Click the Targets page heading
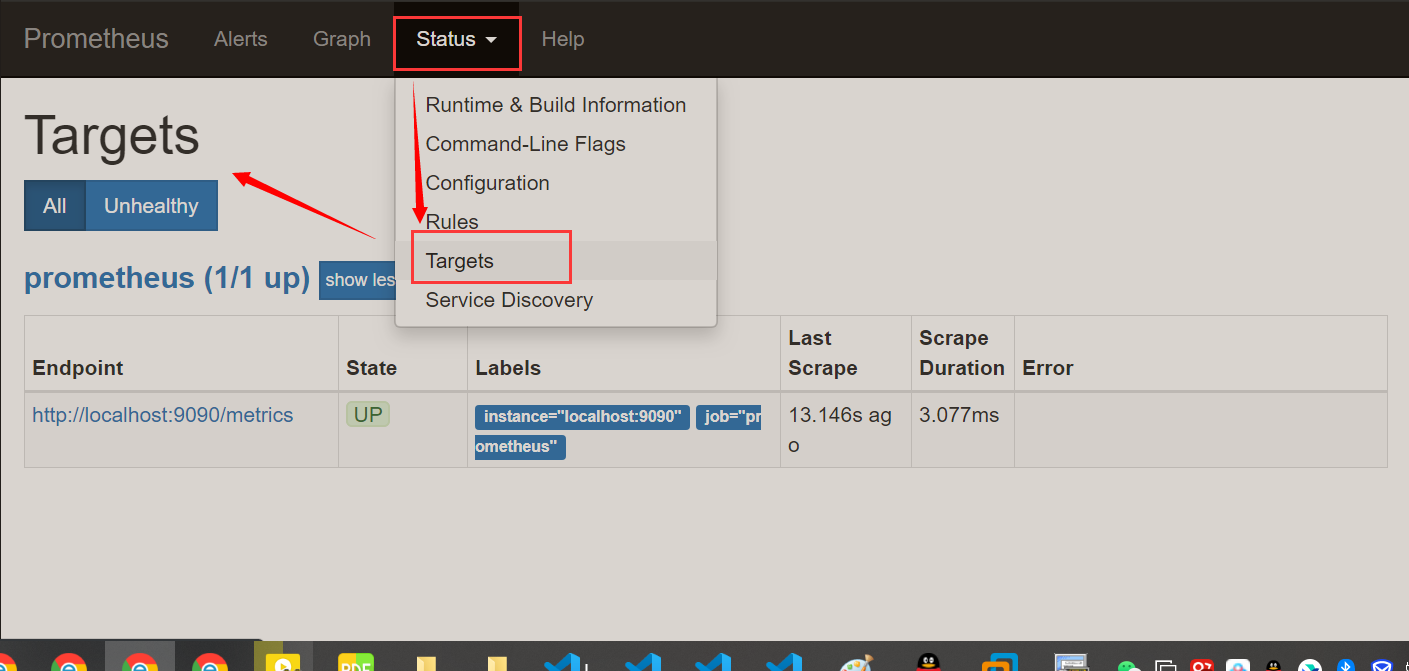The height and width of the screenshot is (671, 1409). click(112, 135)
